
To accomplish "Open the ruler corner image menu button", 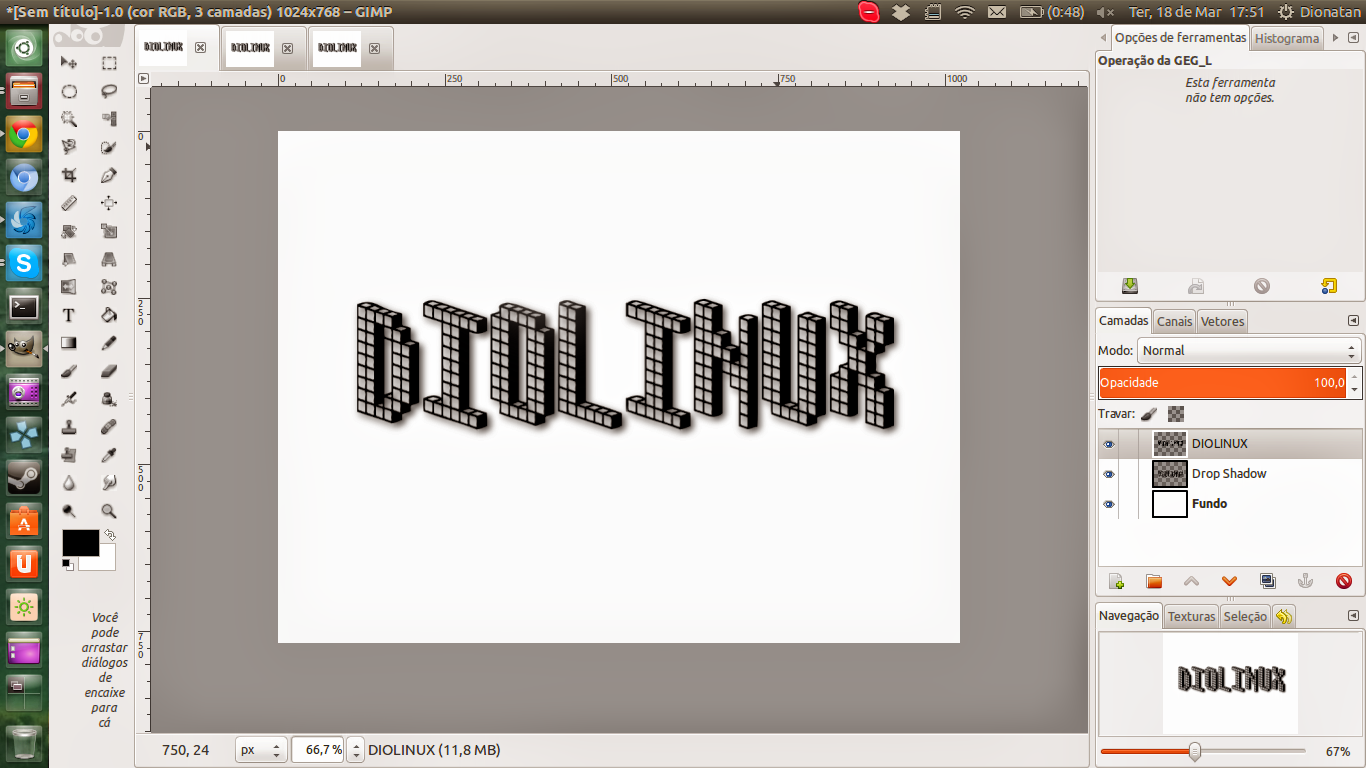I will coord(143,78).
